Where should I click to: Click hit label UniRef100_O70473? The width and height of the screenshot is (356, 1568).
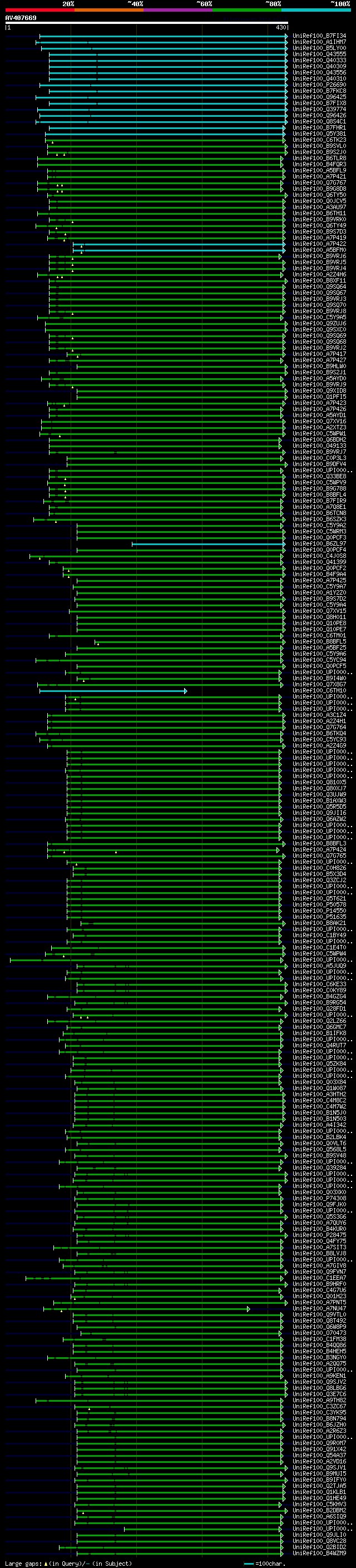[319, 1333]
